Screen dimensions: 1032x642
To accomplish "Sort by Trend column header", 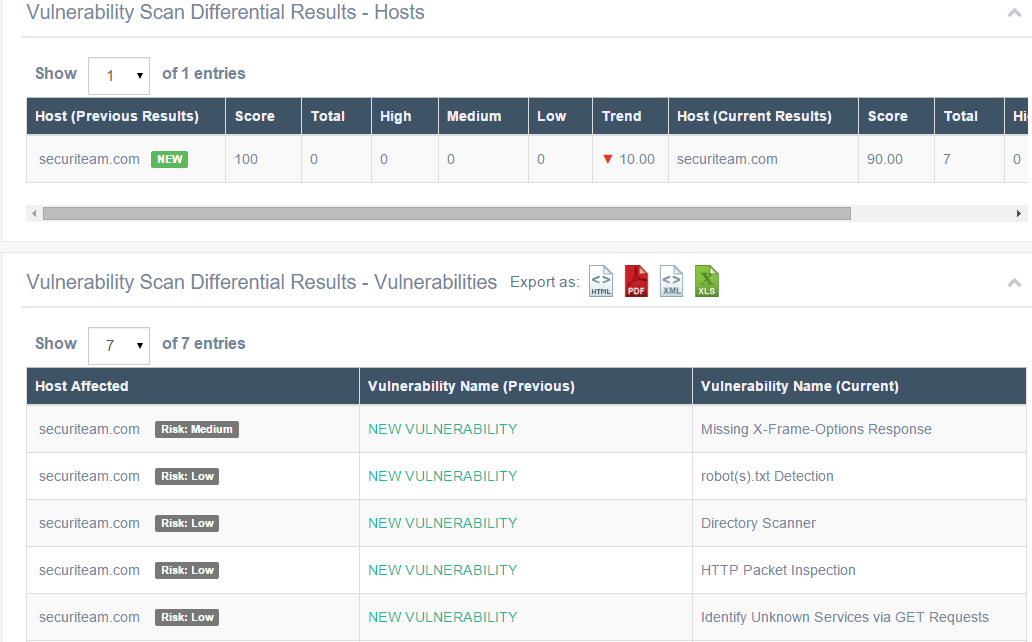I will coord(621,116).
